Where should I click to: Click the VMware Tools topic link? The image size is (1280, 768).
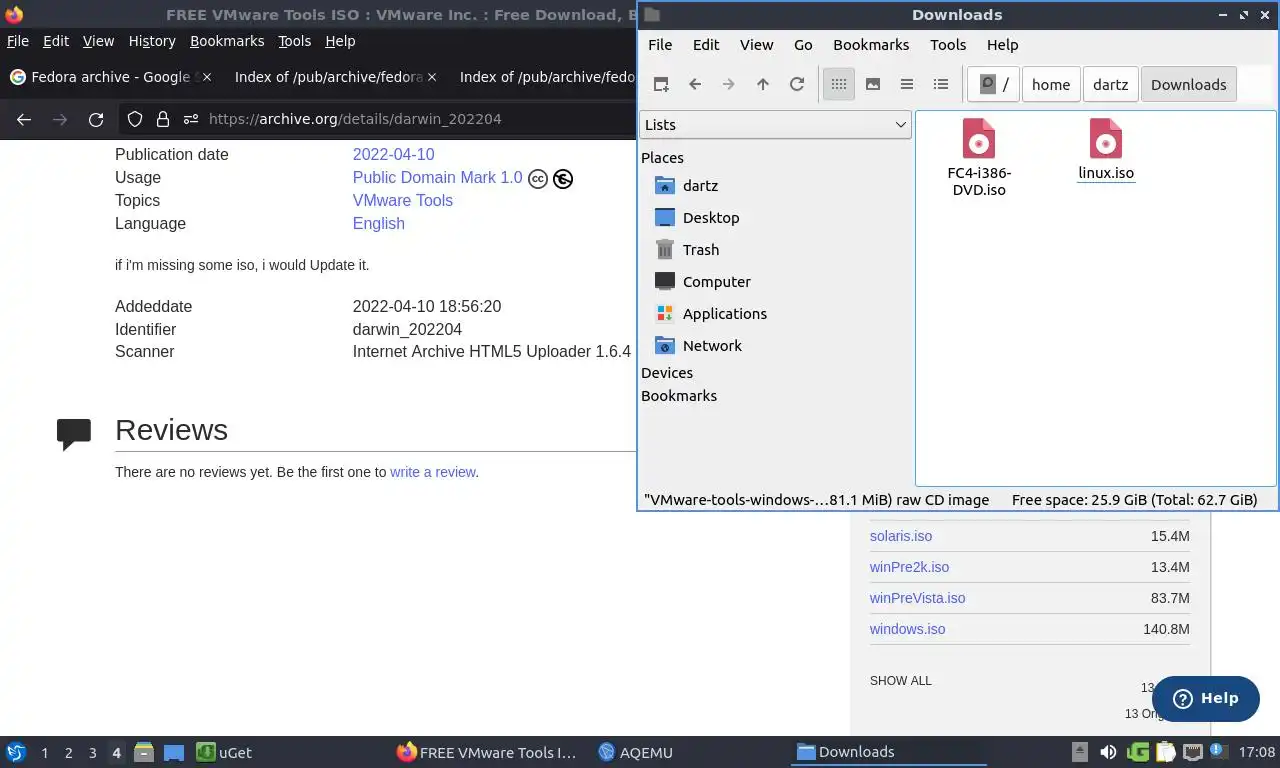[402, 200]
